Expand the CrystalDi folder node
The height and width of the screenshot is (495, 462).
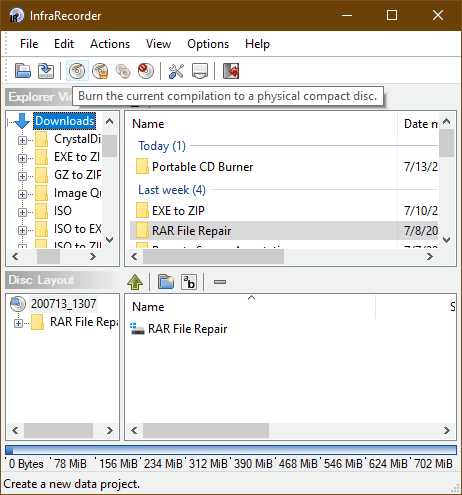(22, 140)
